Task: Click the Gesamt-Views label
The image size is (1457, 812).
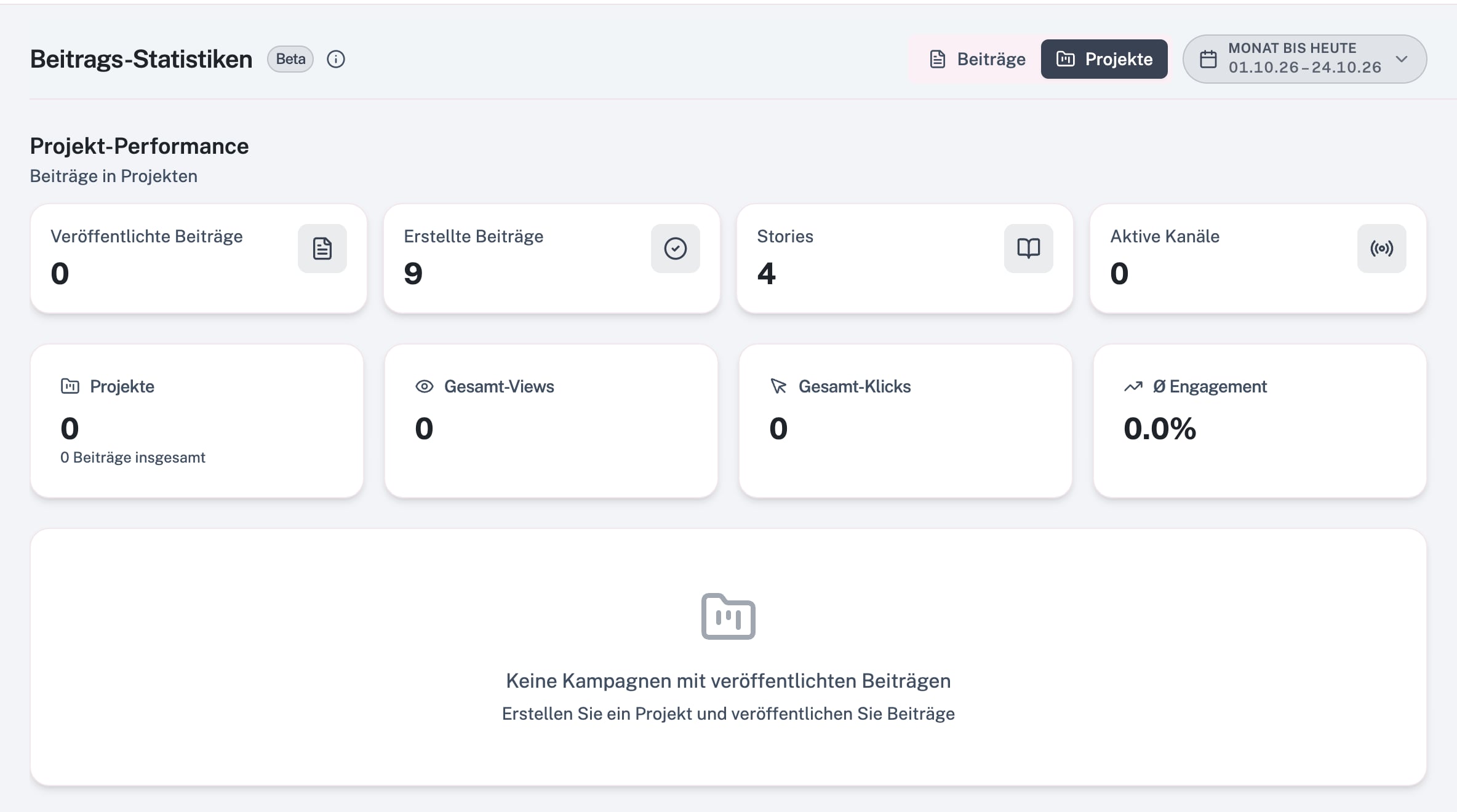Action: click(499, 386)
